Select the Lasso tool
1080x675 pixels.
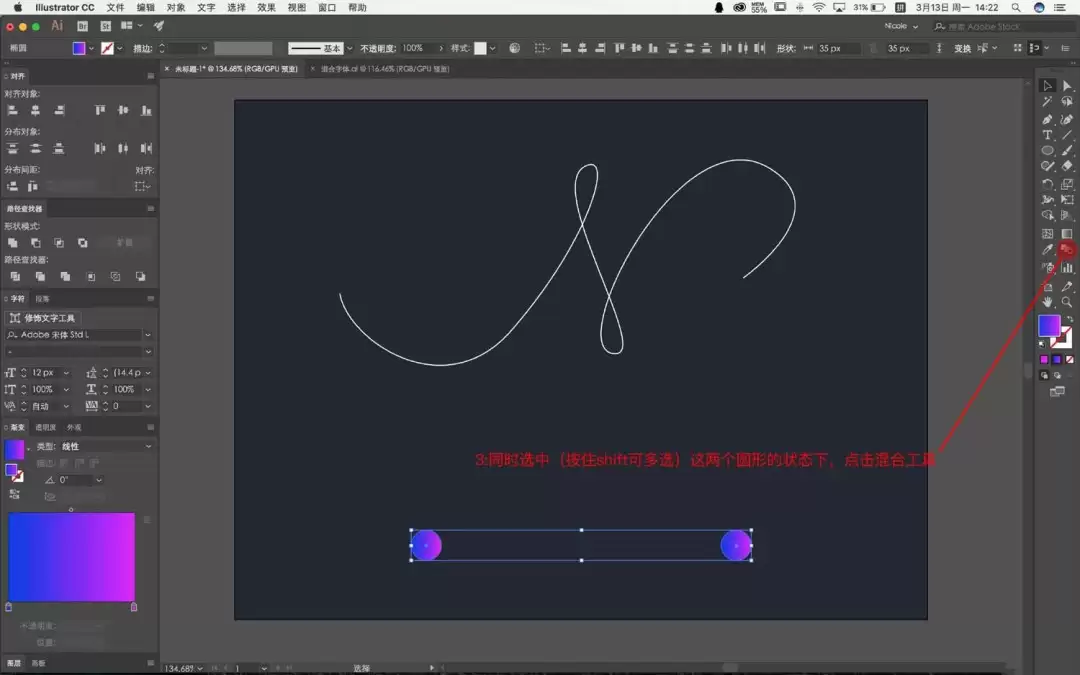click(x=1067, y=102)
